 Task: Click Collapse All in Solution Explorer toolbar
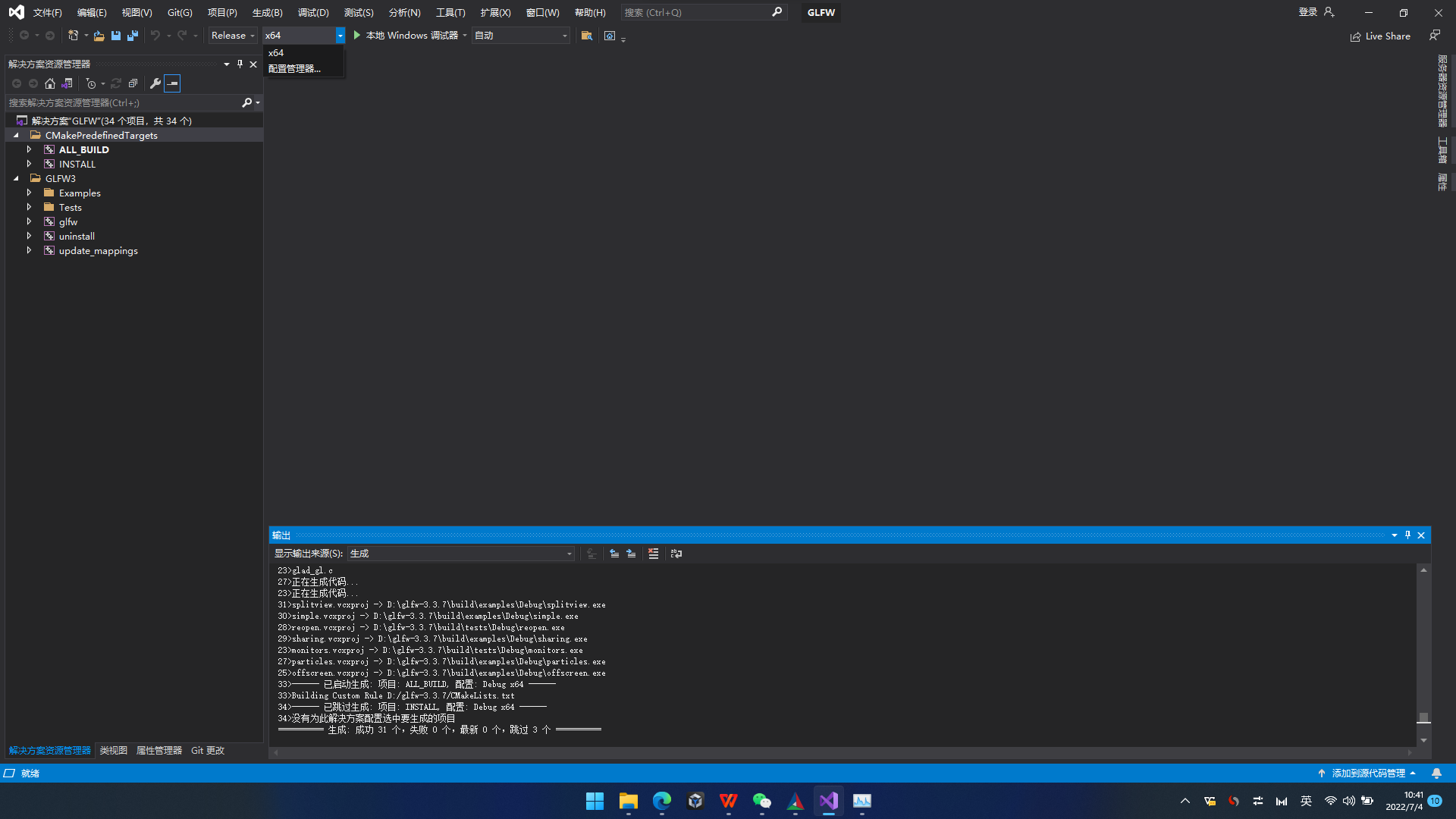point(133,83)
